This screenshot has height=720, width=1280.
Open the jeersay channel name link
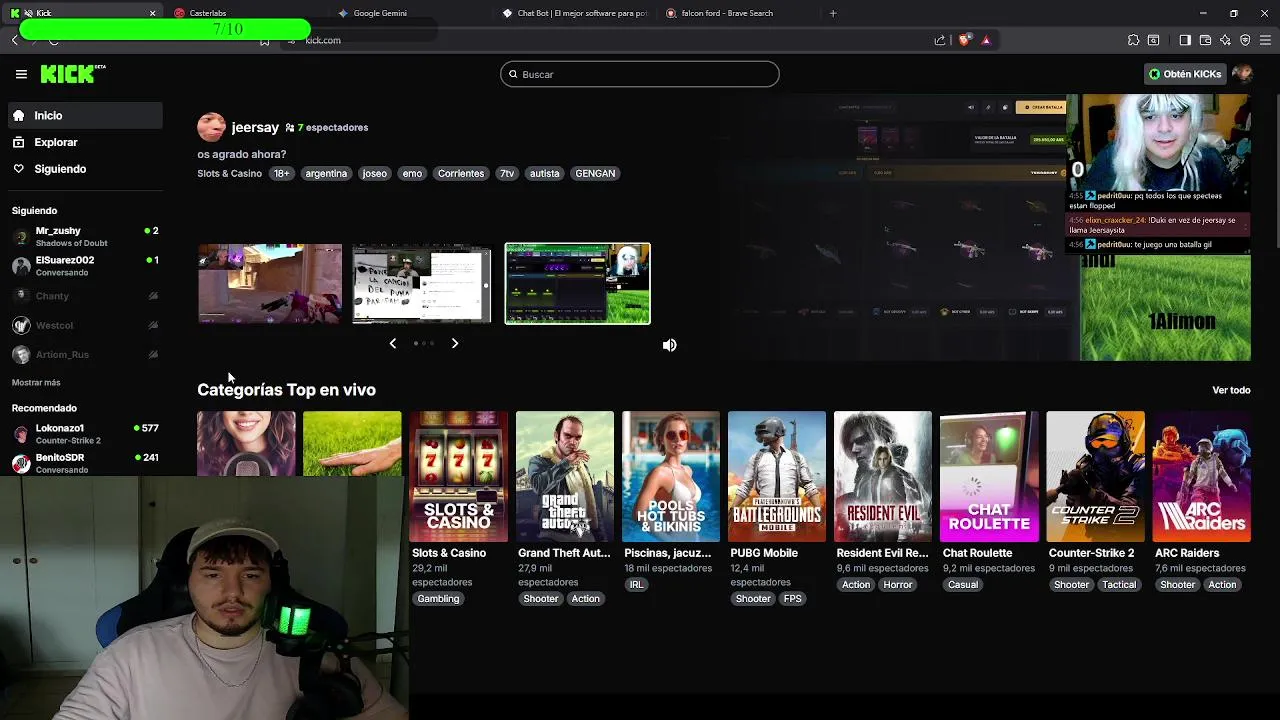coord(255,127)
